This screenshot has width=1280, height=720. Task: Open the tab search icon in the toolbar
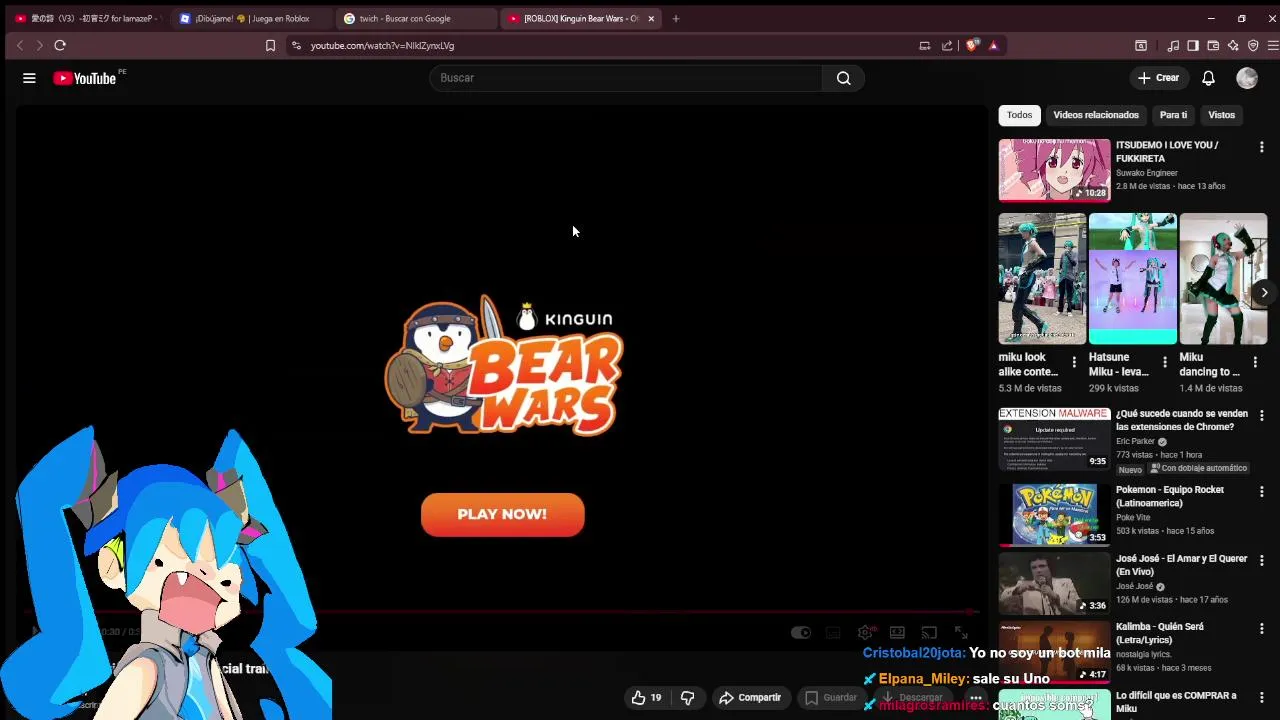pos(1141,45)
